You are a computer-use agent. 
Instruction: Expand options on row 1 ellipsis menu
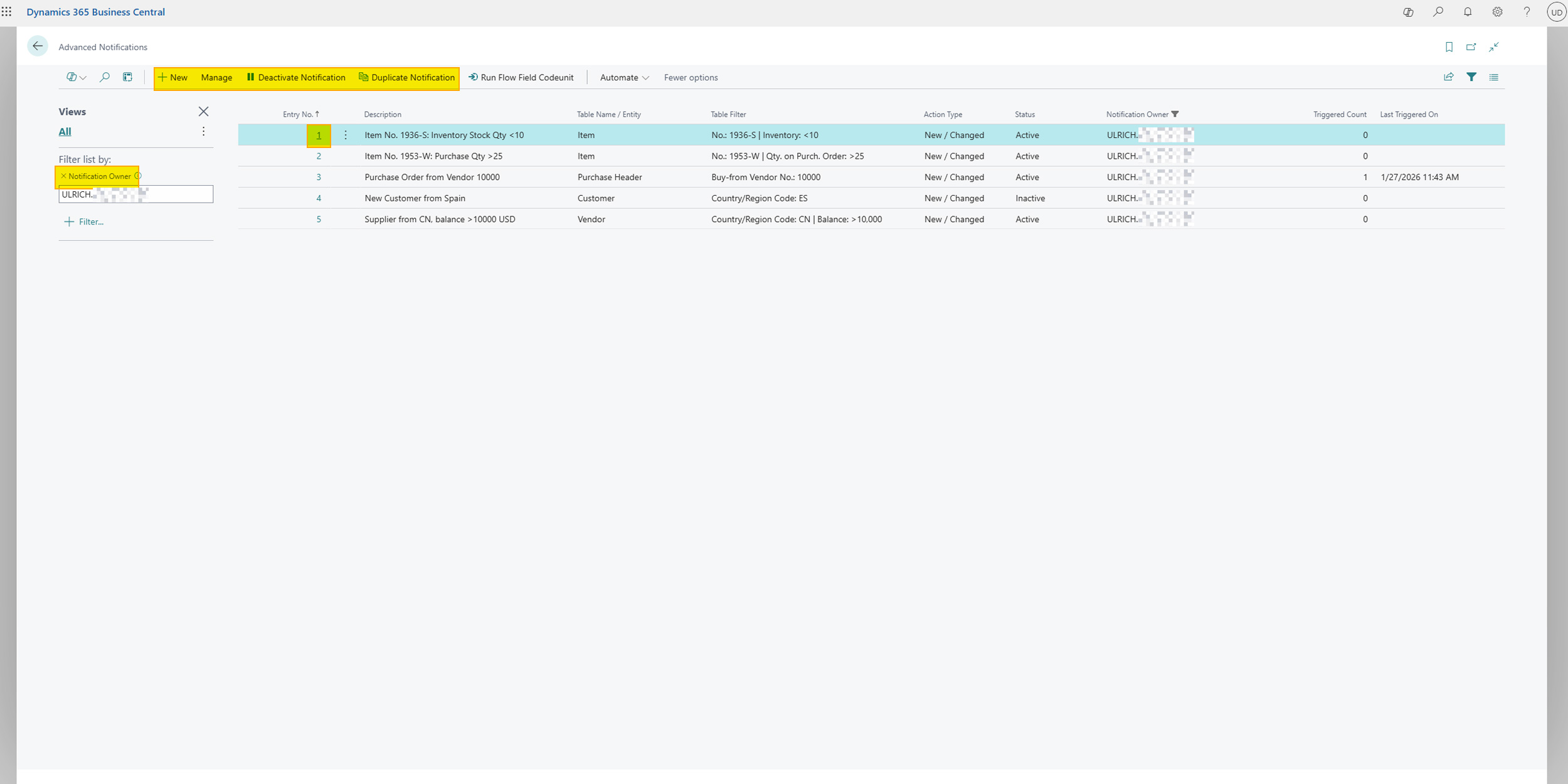click(x=346, y=134)
